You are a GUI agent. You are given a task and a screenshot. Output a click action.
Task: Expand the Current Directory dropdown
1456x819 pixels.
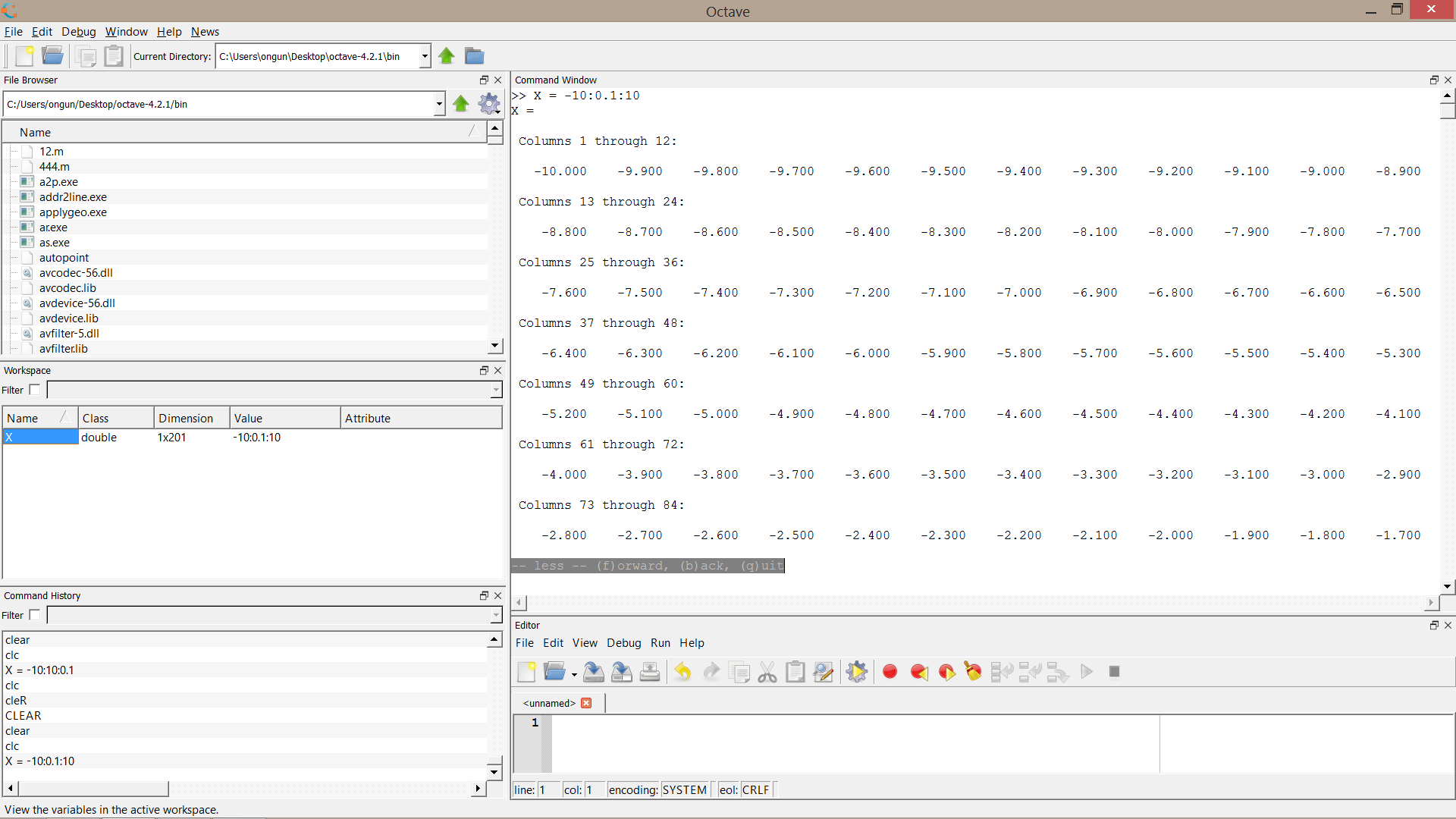tap(425, 56)
